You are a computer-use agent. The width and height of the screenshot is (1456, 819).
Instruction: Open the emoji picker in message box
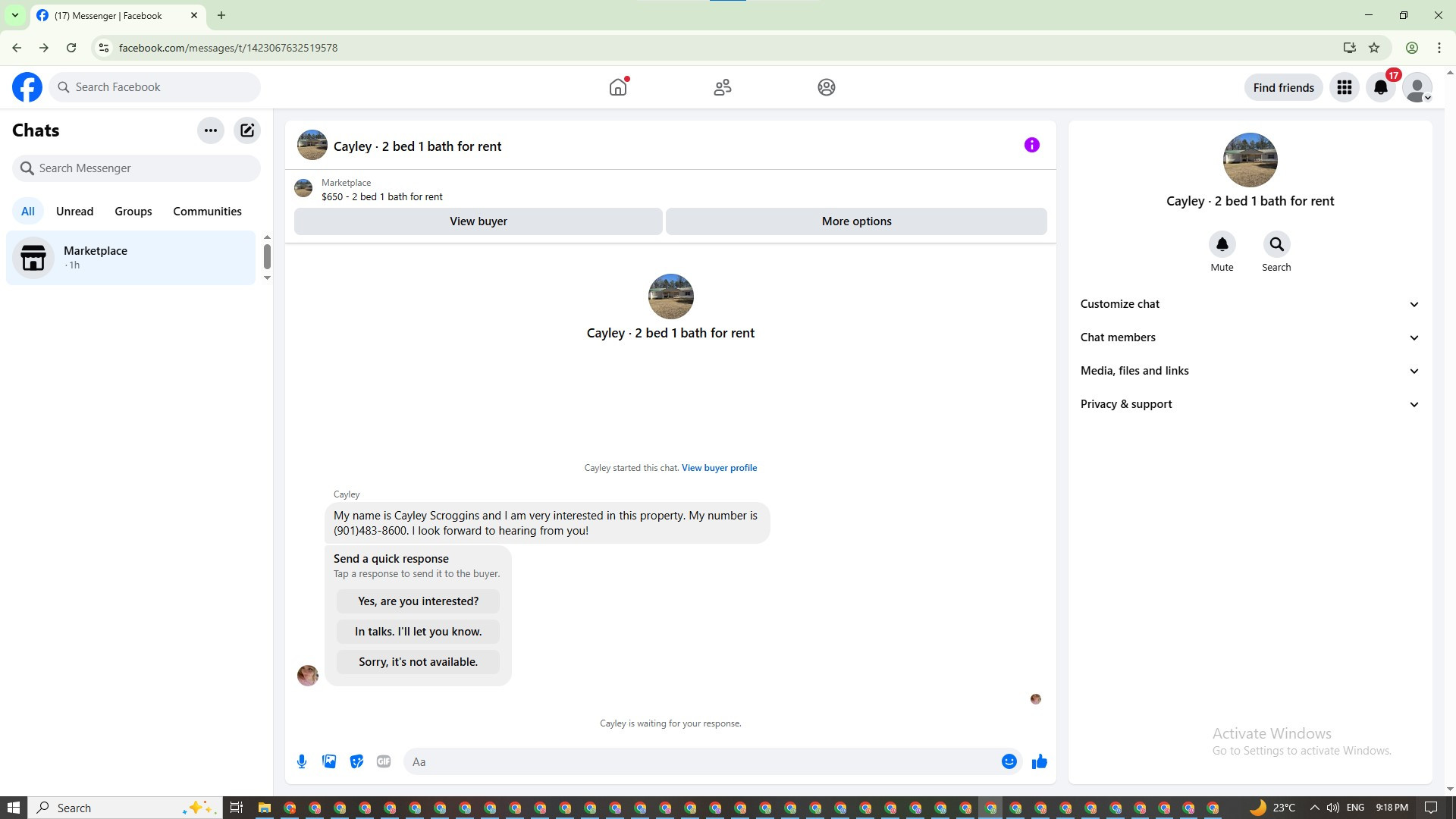pyautogui.click(x=1009, y=761)
